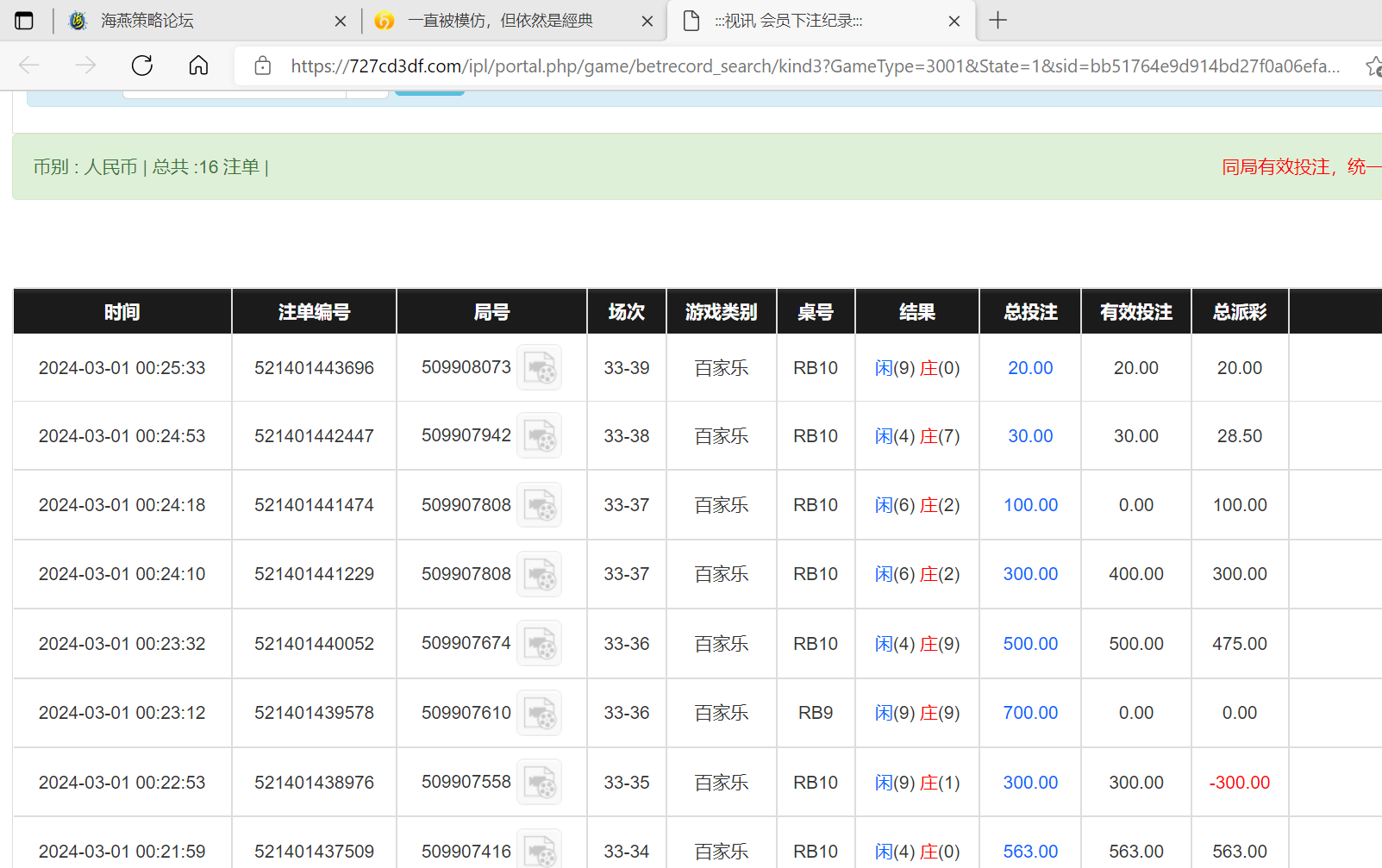Screen dimensions: 1382x868
Task: Click total bet link 300.00 for 521401441229
Action: tap(1030, 574)
